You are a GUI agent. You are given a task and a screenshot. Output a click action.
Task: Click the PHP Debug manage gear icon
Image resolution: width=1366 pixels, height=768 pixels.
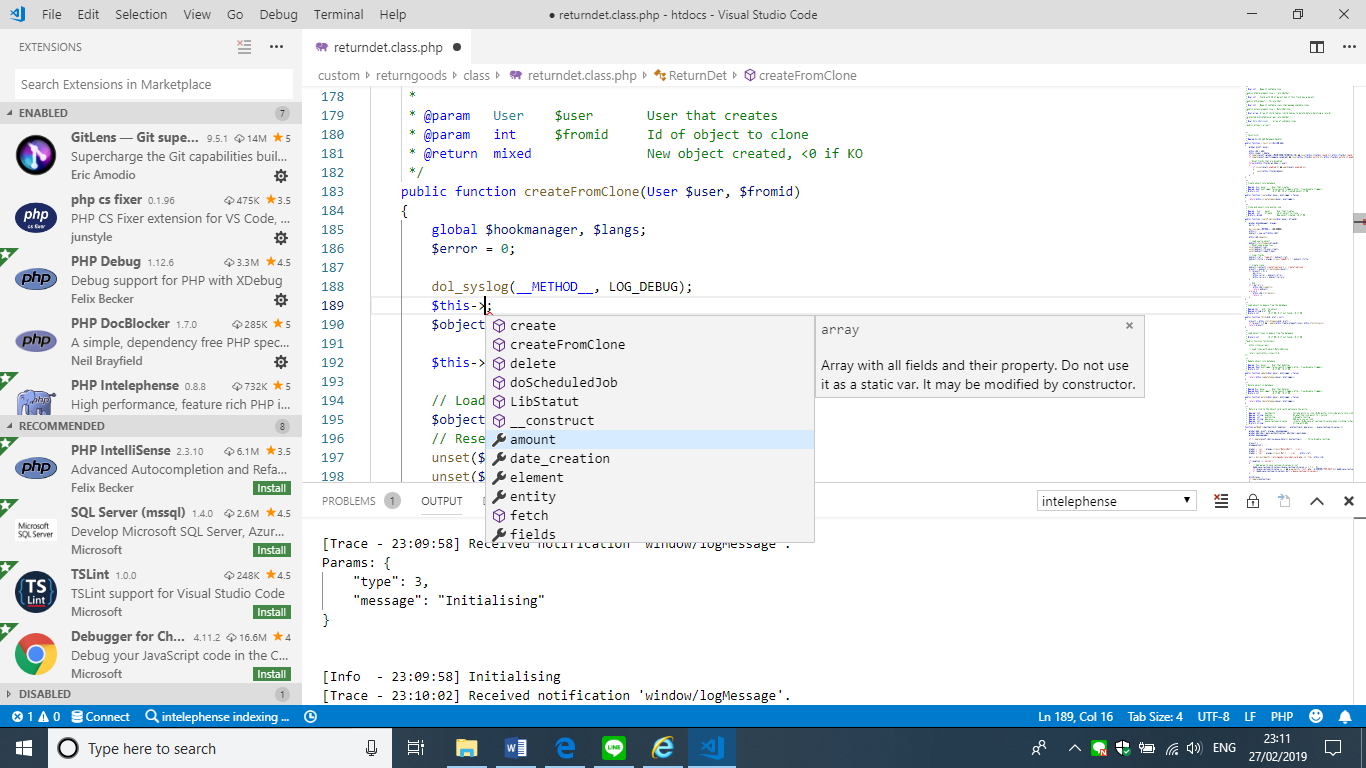pos(281,299)
